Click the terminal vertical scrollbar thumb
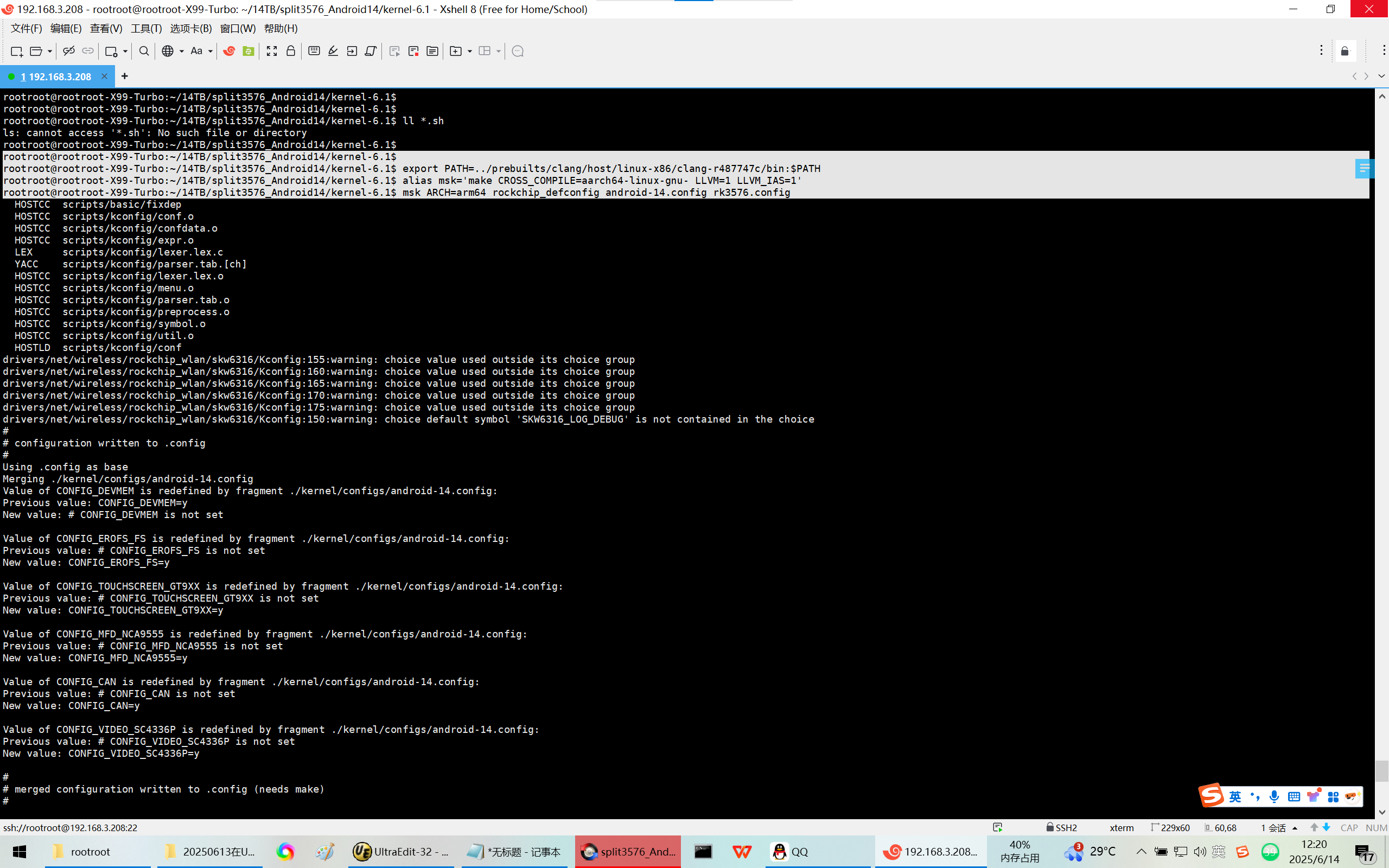Viewport: 1389px width, 868px height. pos(1381,770)
